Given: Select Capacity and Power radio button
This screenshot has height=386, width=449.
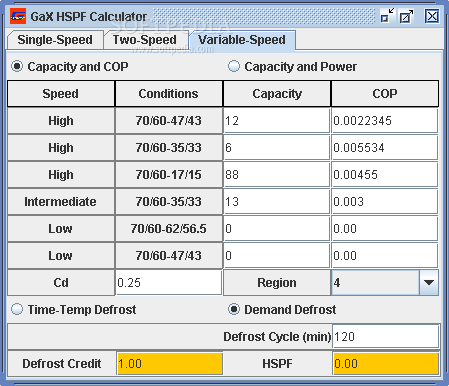Looking at the screenshot, I should pyautogui.click(x=292, y=66).
